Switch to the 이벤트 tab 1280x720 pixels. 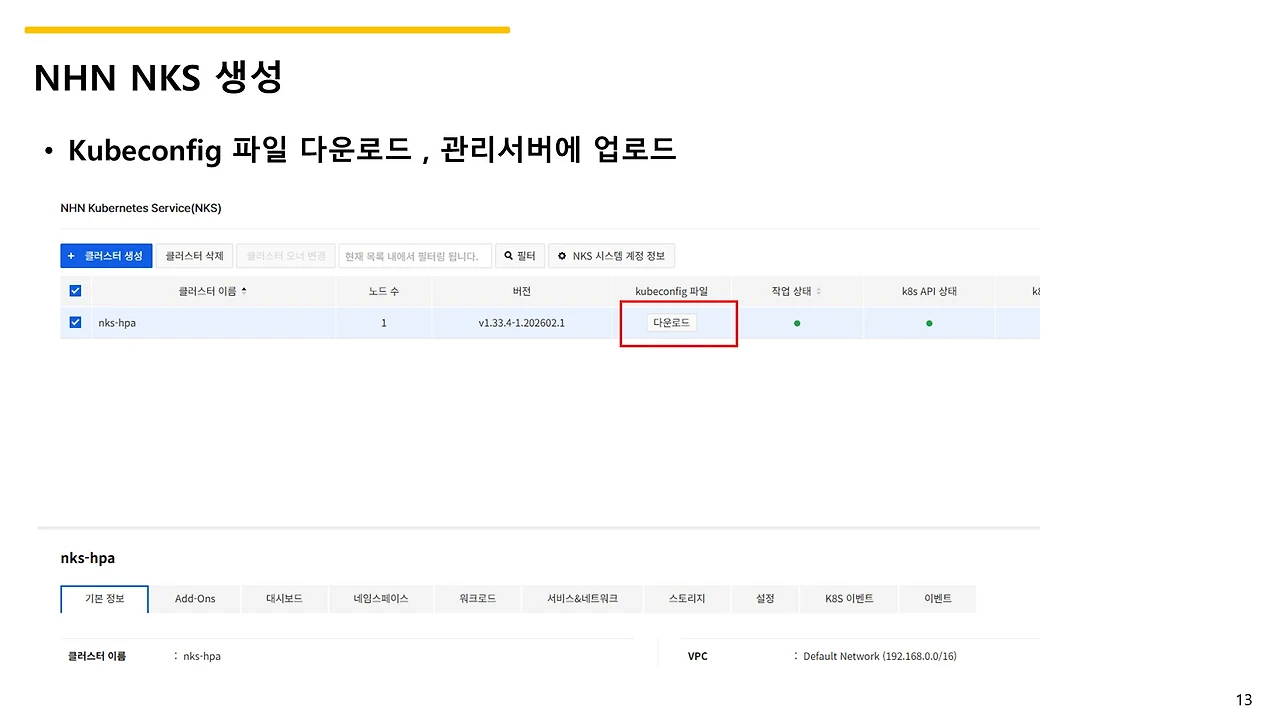click(x=937, y=599)
